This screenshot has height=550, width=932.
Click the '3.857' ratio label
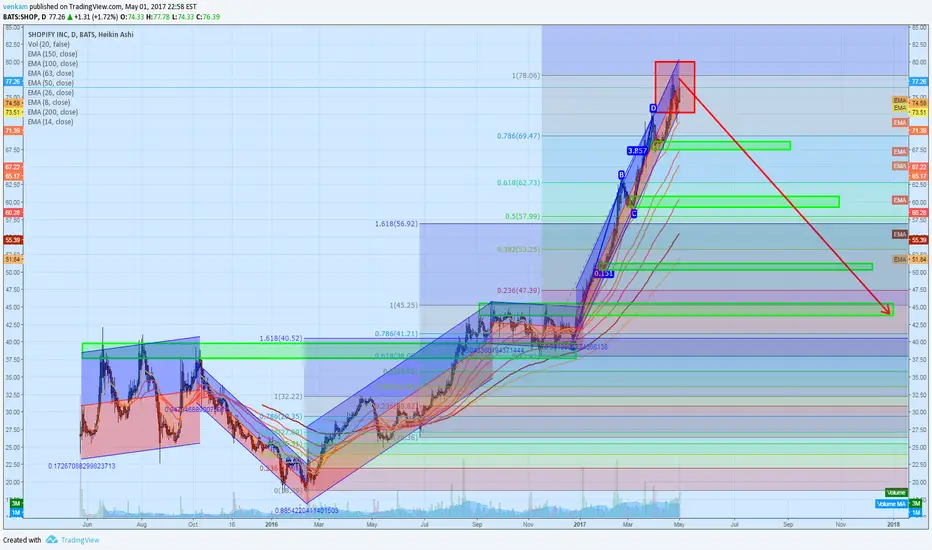[637, 151]
